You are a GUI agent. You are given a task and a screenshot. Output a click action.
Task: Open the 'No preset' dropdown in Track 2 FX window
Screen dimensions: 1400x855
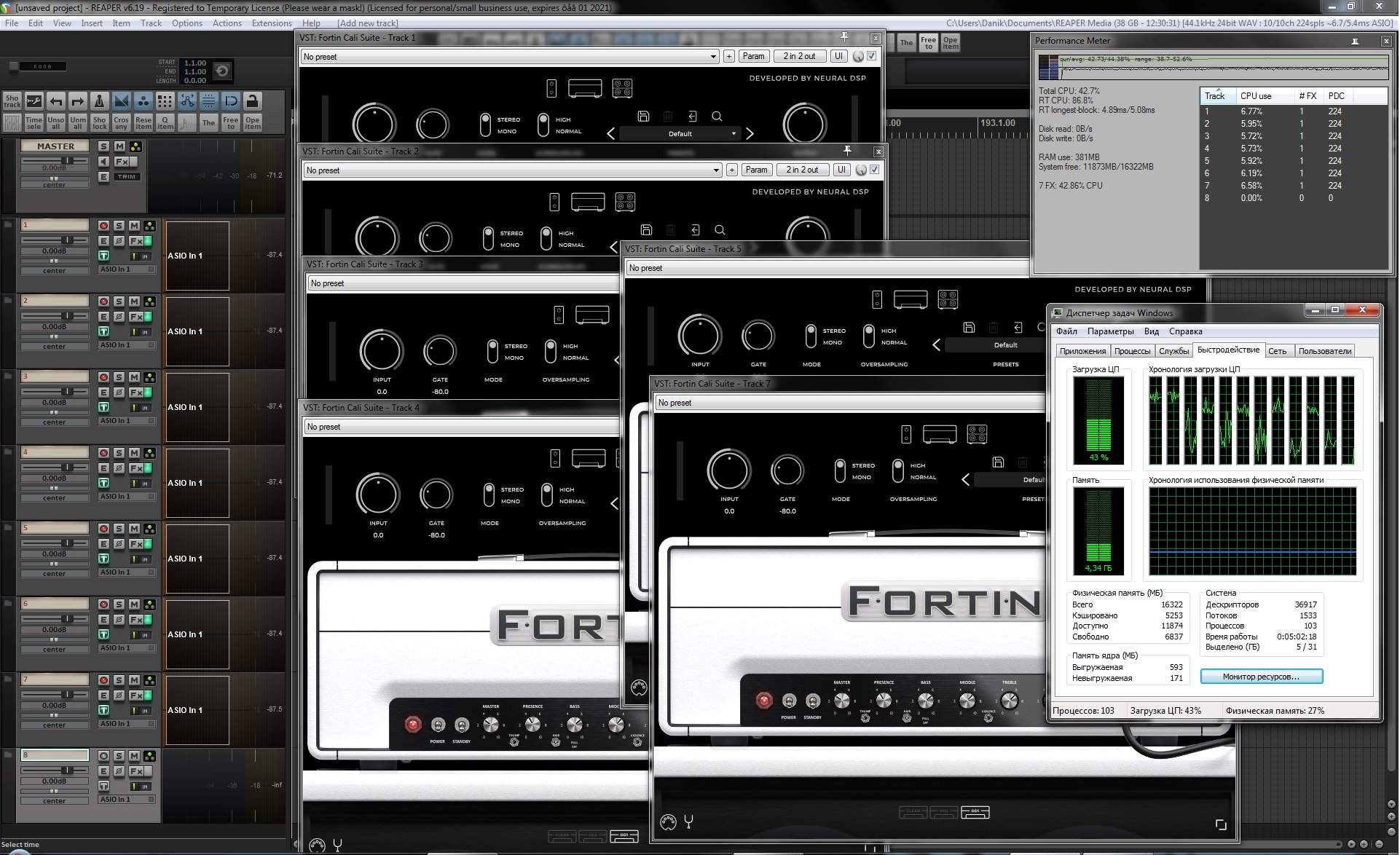(x=513, y=170)
